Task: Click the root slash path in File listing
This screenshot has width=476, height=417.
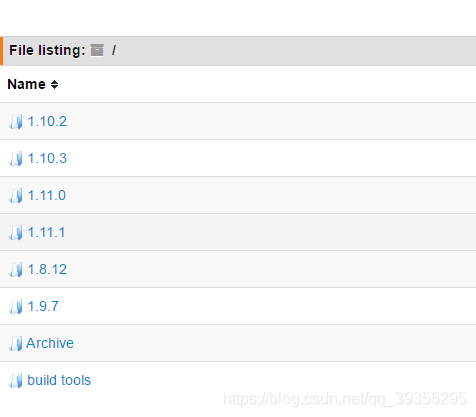Action: coord(114,50)
